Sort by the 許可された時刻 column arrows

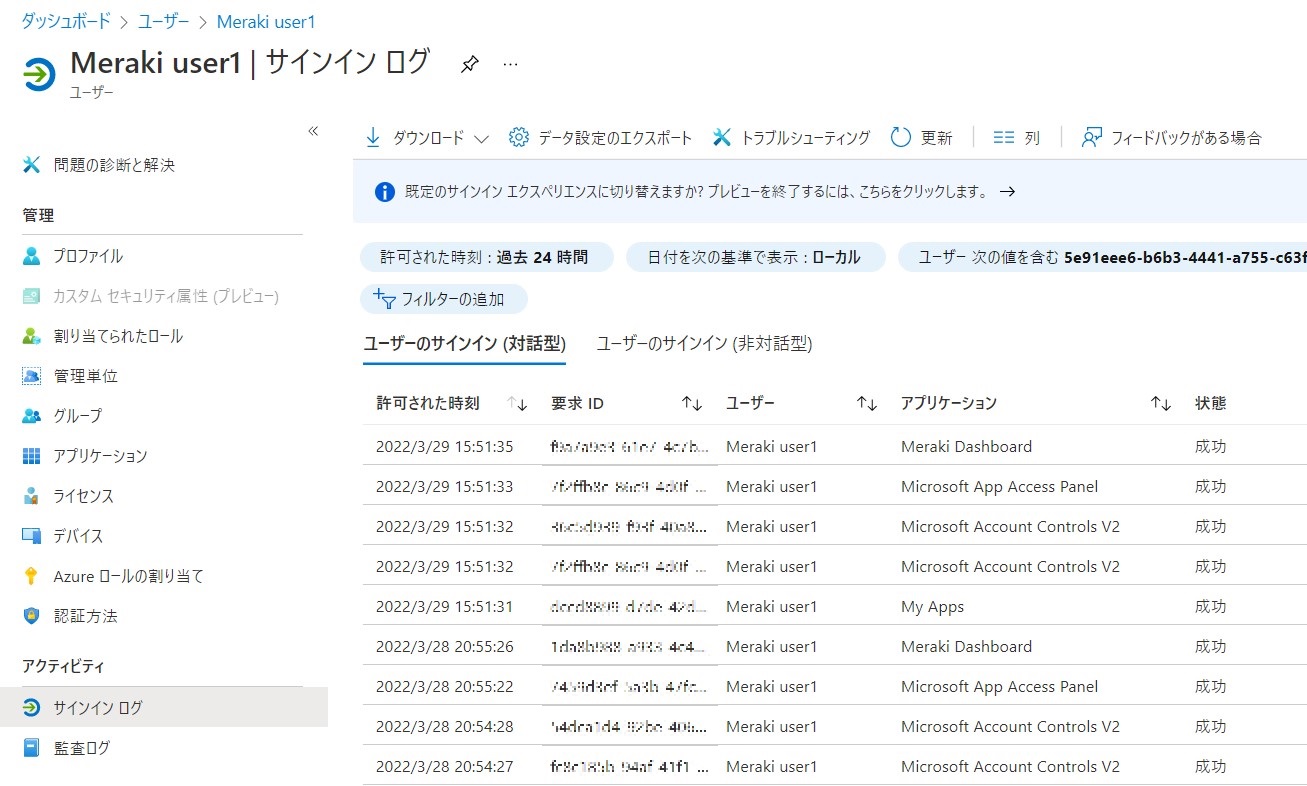click(x=517, y=404)
